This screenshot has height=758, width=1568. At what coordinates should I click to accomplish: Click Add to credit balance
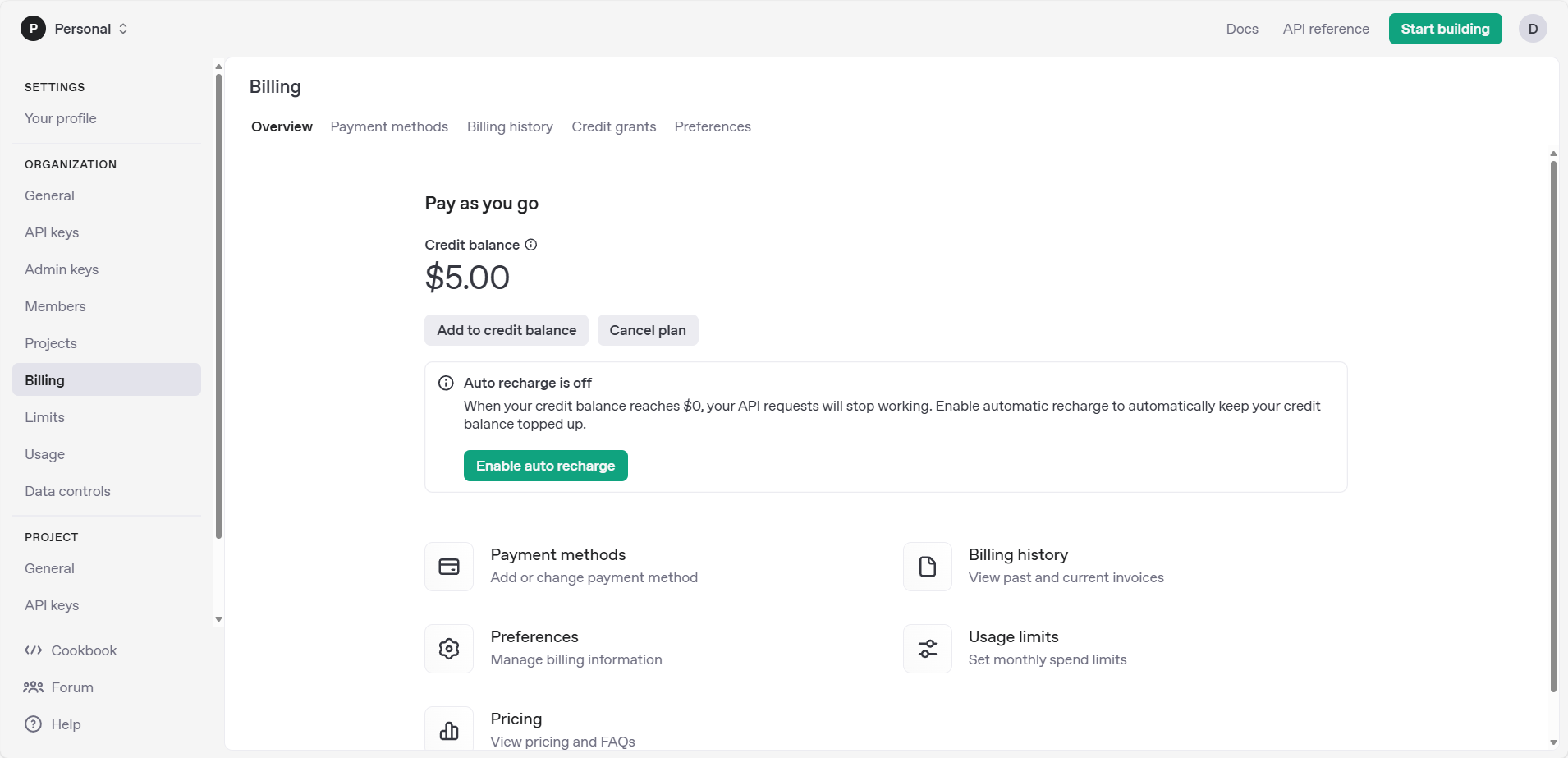pyautogui.click(x=507, y=330)
